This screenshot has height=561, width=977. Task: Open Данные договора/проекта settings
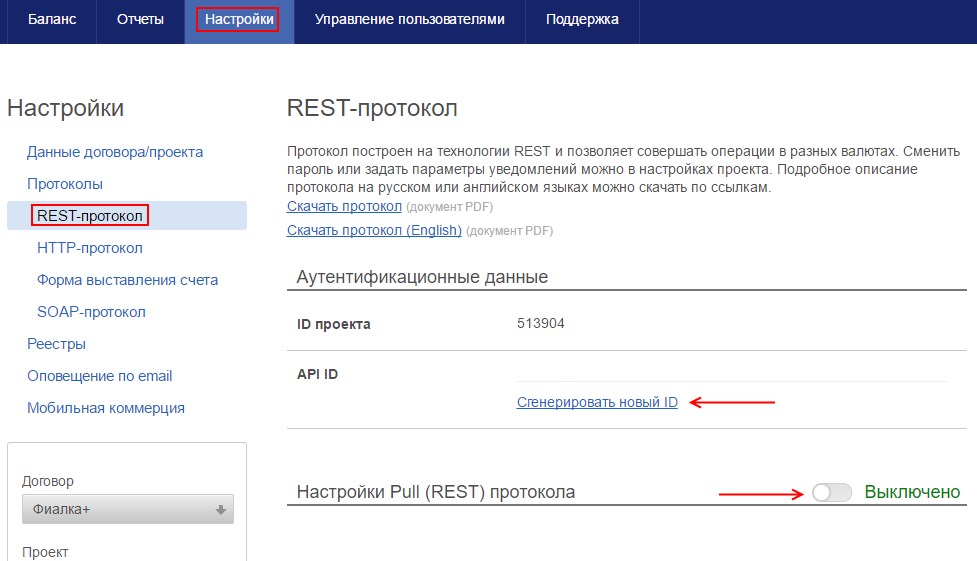pyautogui.click(x=115, y=152)
